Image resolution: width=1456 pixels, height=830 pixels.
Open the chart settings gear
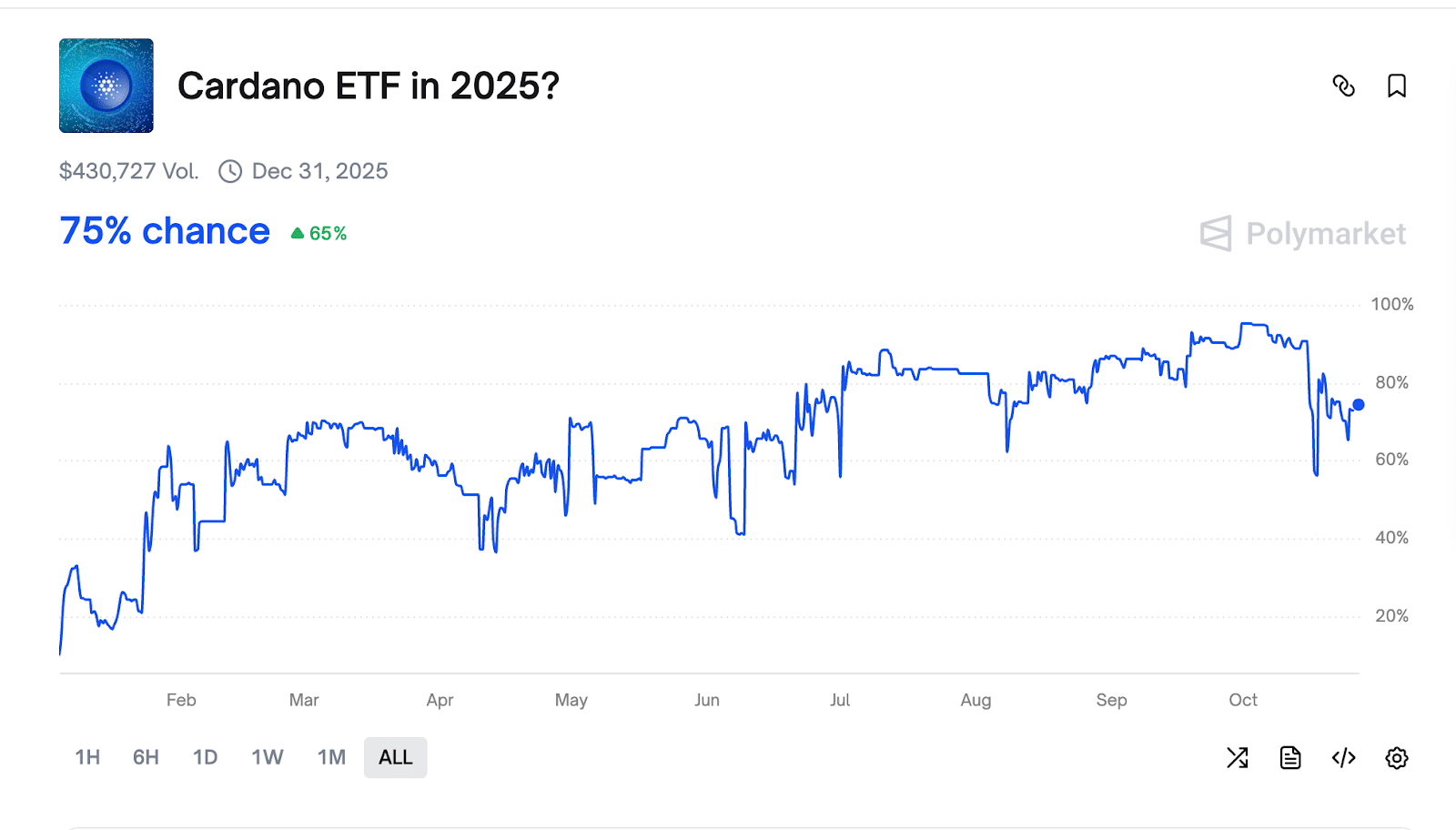click(x=1397, y=757)
